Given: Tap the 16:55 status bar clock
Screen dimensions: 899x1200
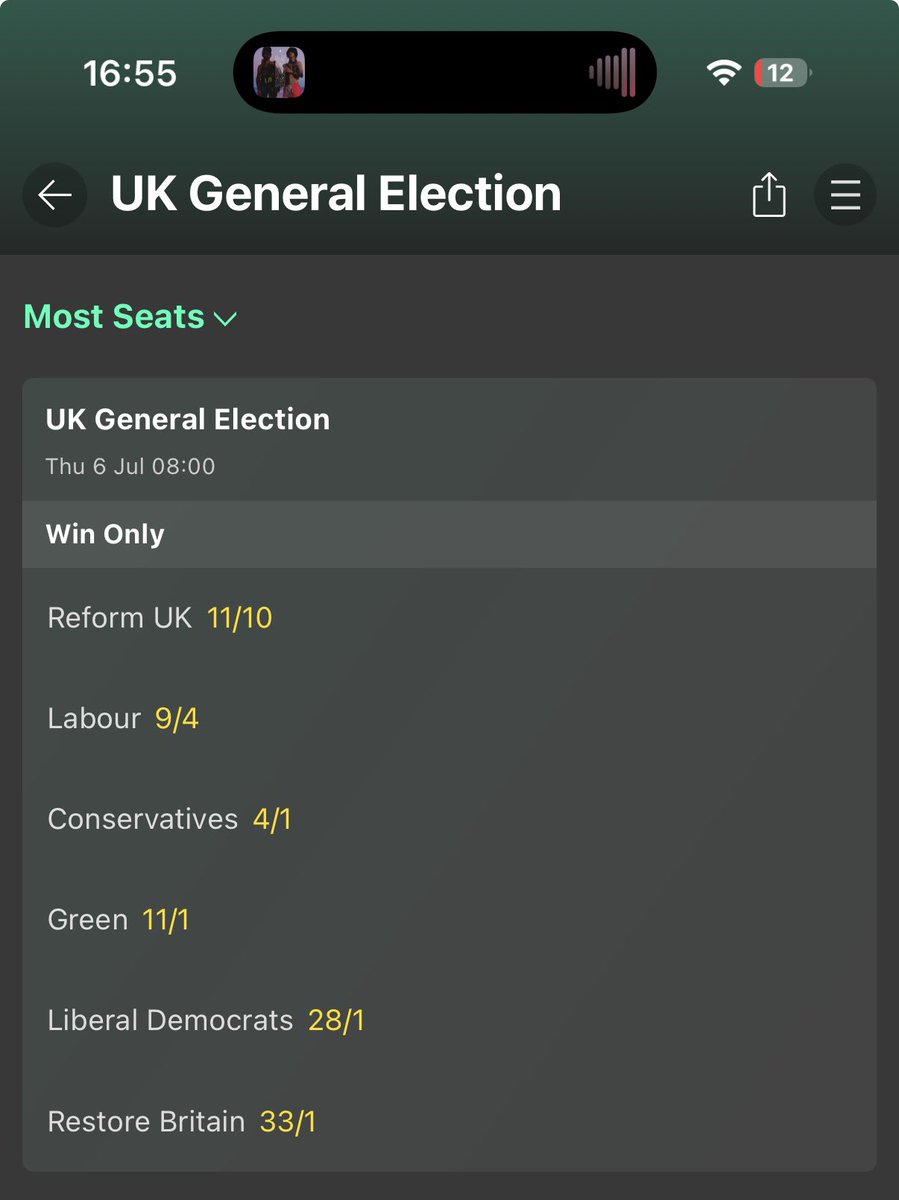Looking at the screenshot, I should (130, 73).
